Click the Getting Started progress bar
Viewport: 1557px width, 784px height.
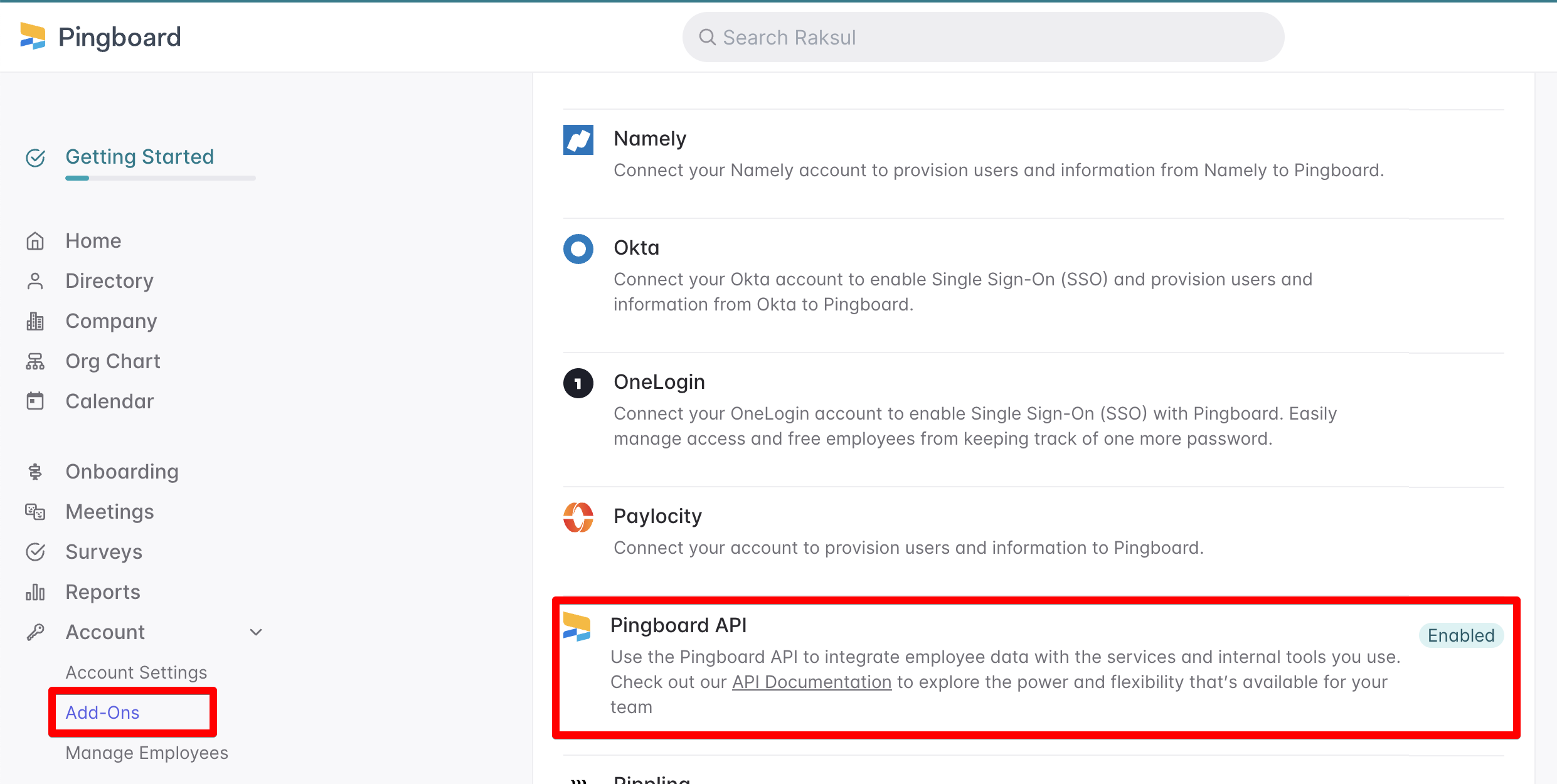click(x=160, y=178)
